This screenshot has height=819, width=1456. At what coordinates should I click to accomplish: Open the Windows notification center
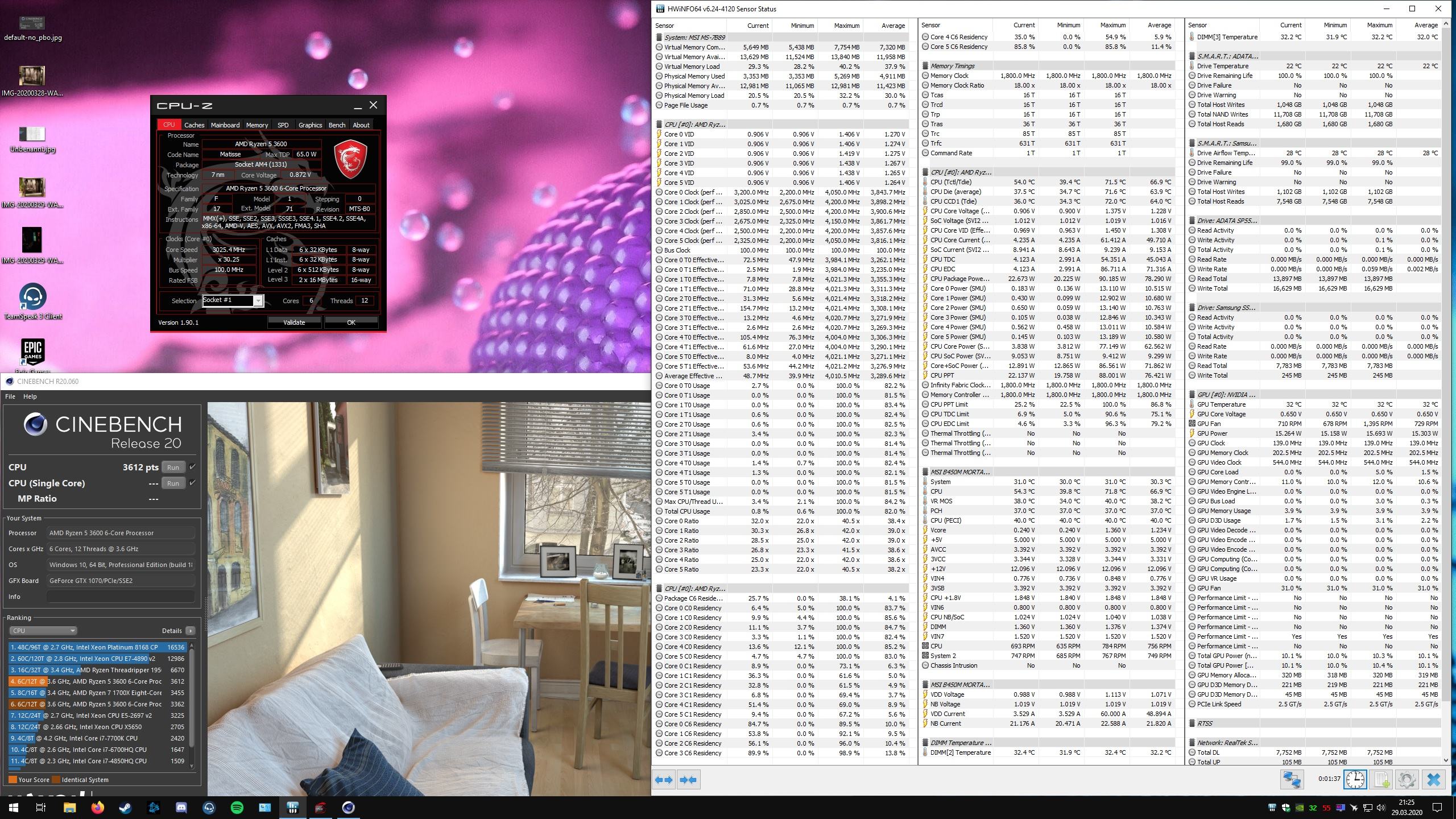point(1437,808)
